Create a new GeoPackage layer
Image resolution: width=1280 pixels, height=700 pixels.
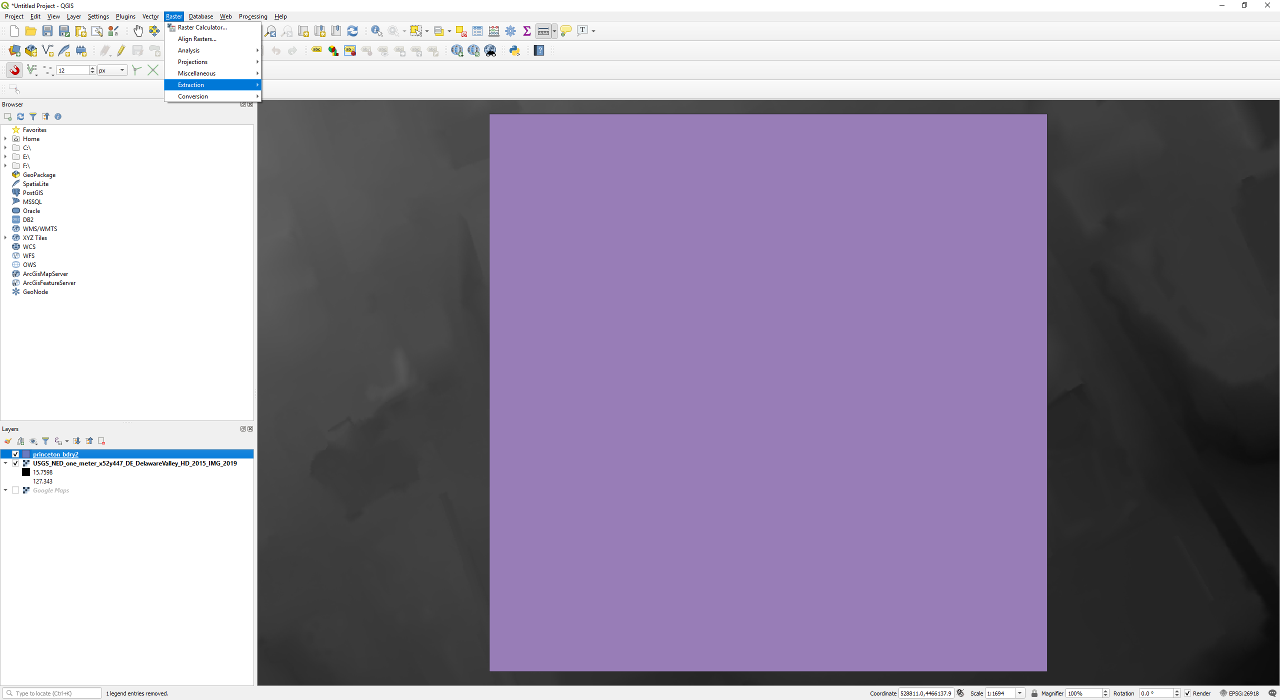(x=31, y=50)
